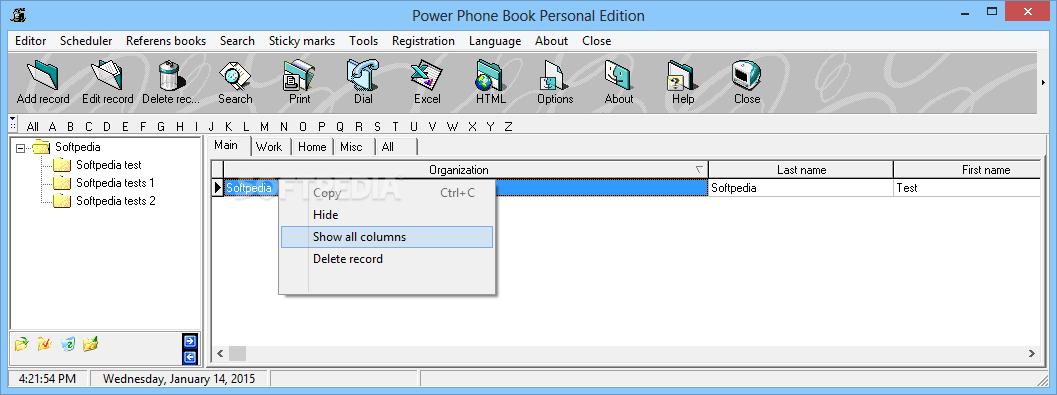Viewport: 1057px width, 395px height.
Task: Select the Softpedia tests 1 folder
Action: (x=115, y=183)
